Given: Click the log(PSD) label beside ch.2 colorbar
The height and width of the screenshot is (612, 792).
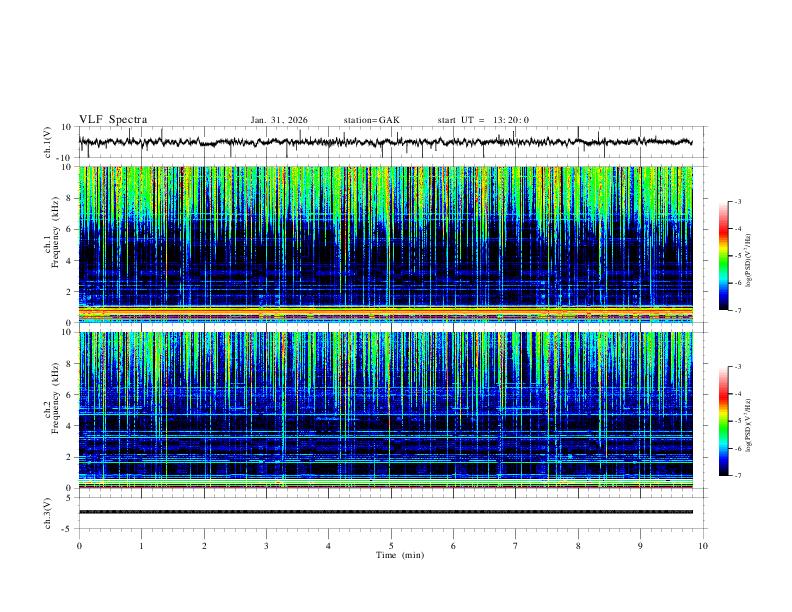Looking at the screenshot, I should click(749, 426).
